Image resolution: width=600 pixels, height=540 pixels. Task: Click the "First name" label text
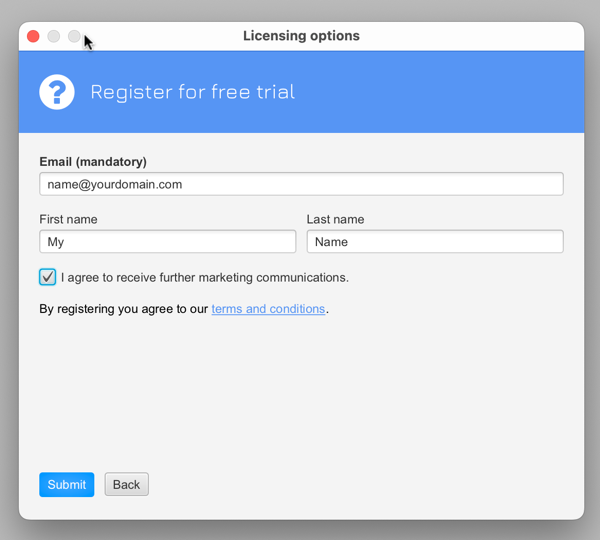68,219
